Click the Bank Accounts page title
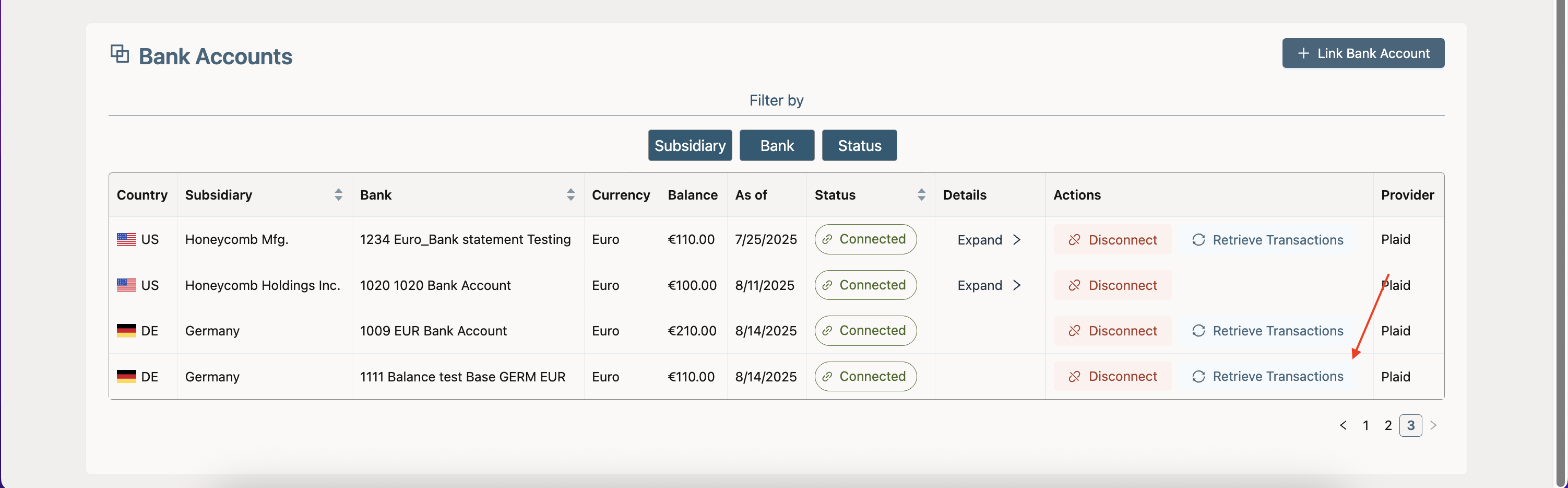The width and height of the screenshot is (1568, 488). [216, 56]
